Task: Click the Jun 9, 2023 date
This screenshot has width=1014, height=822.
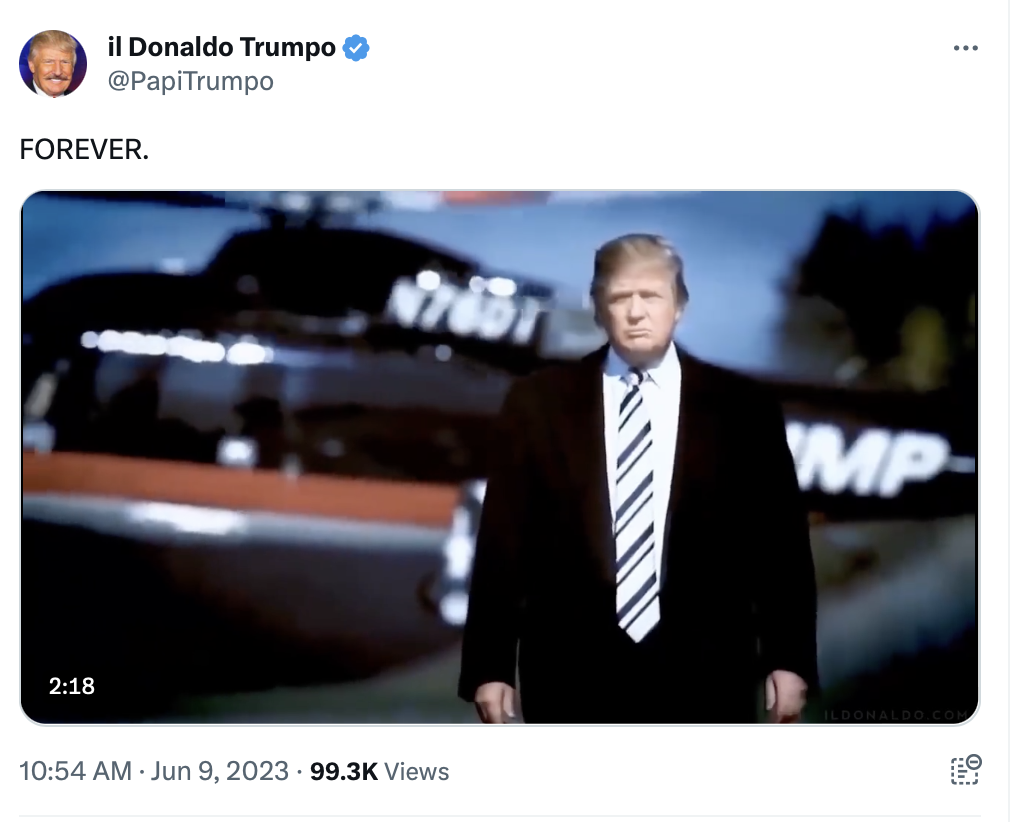Action: pos(220,771)
